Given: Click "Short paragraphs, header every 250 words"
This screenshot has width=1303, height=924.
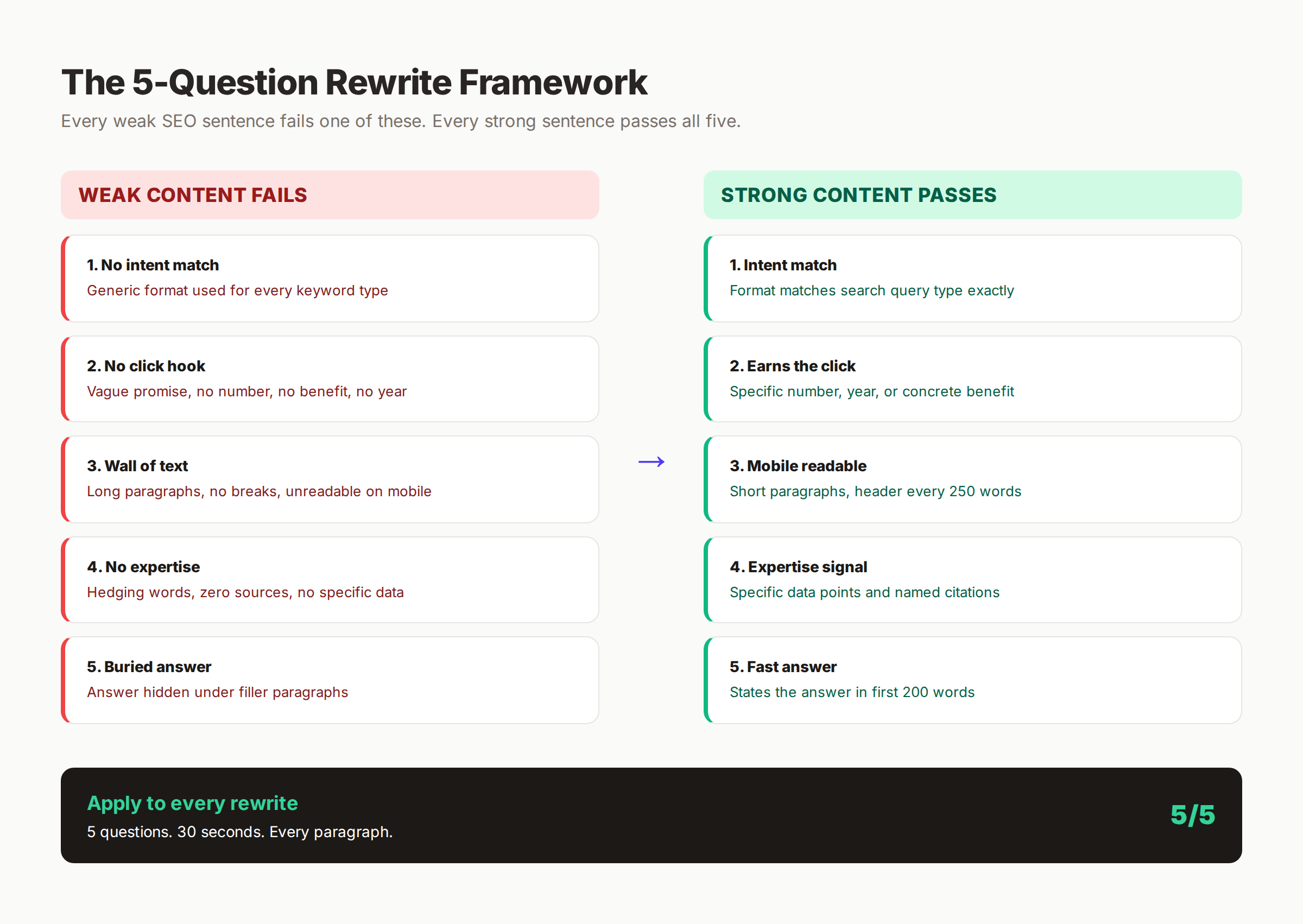Looking at the screenshot, I should coord(875,491).
